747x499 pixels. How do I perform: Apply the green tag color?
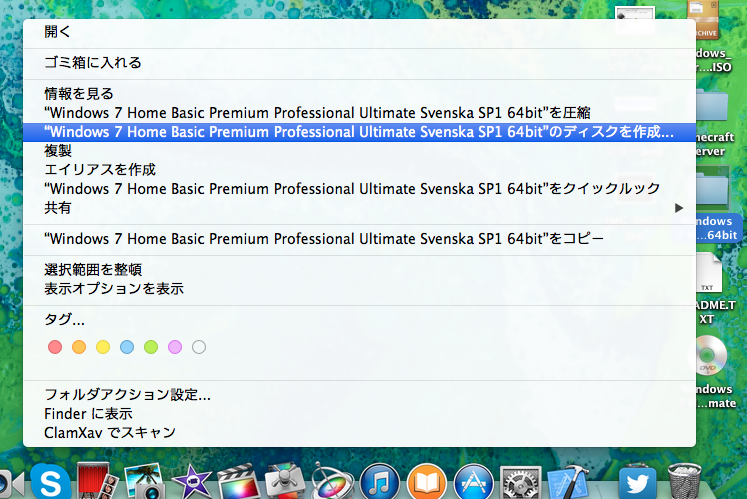point(151,347)
